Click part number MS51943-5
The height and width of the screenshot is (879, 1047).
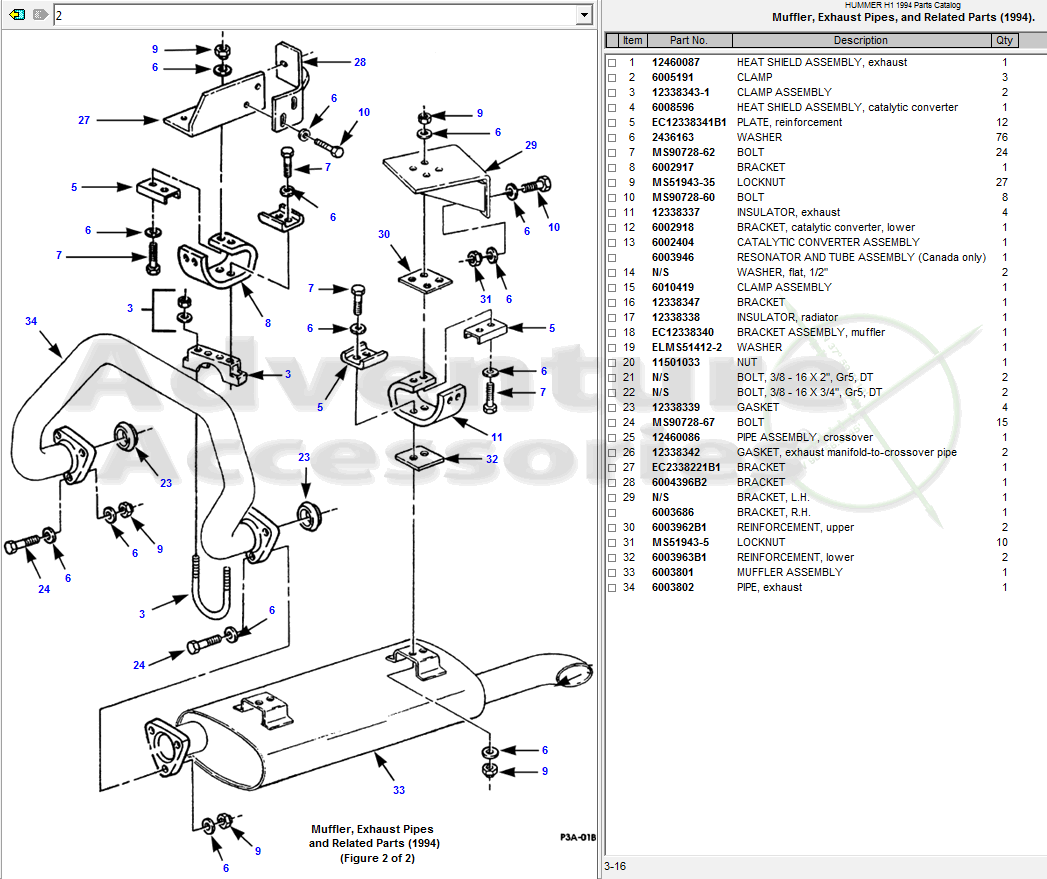click(680, 542)
